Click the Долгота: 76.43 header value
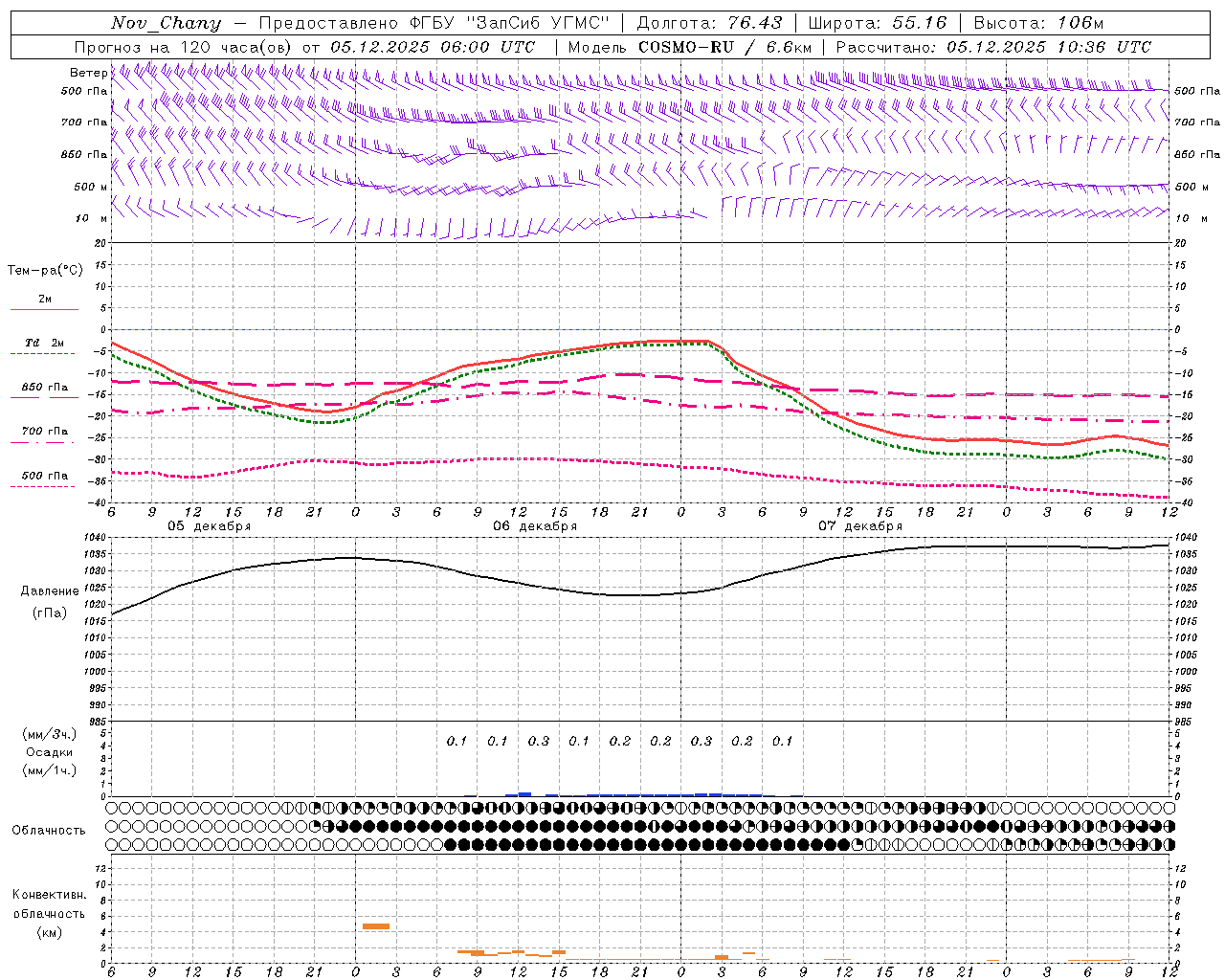 pyautogui.click(x=709, y=23)
